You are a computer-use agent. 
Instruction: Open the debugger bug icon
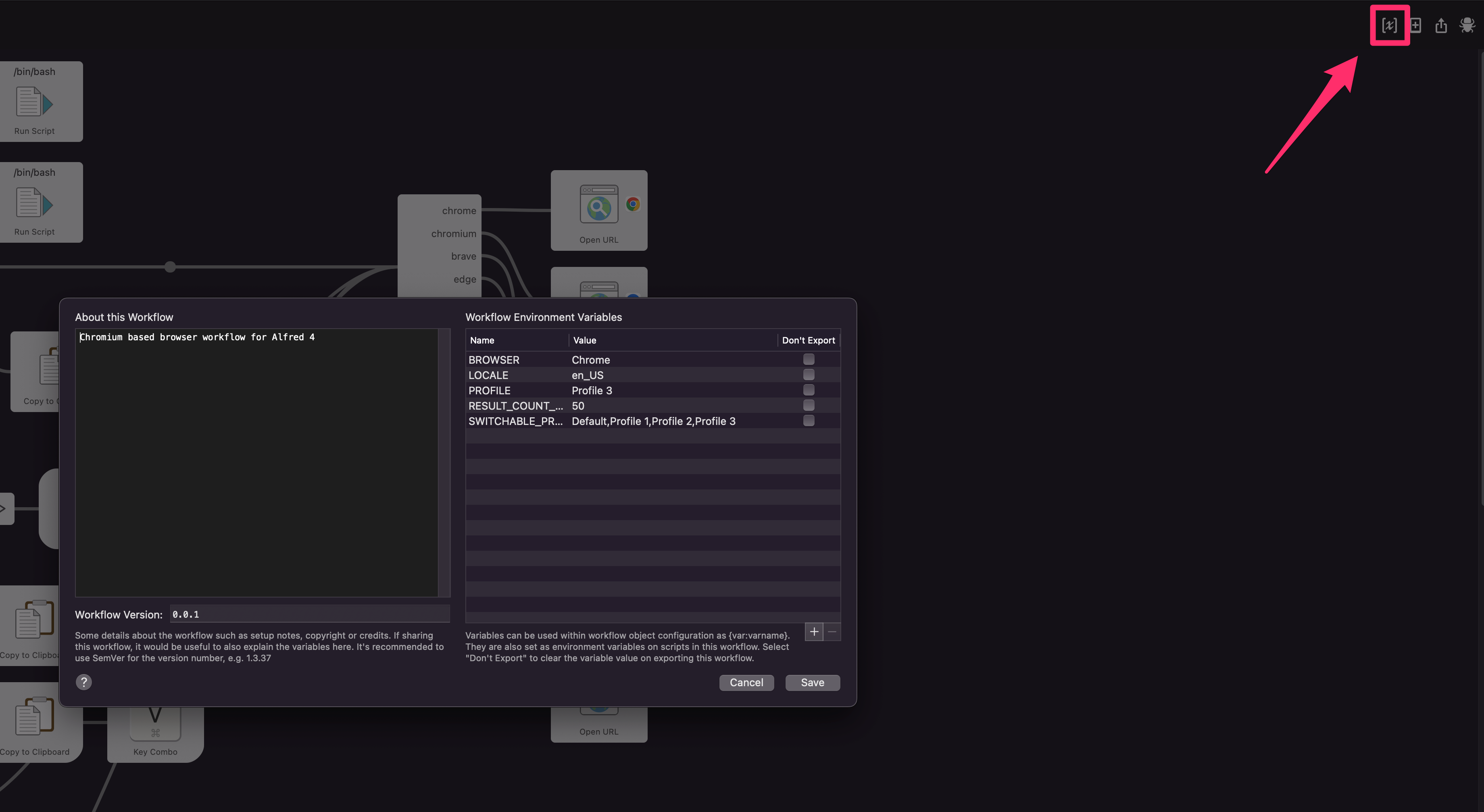1467,25
